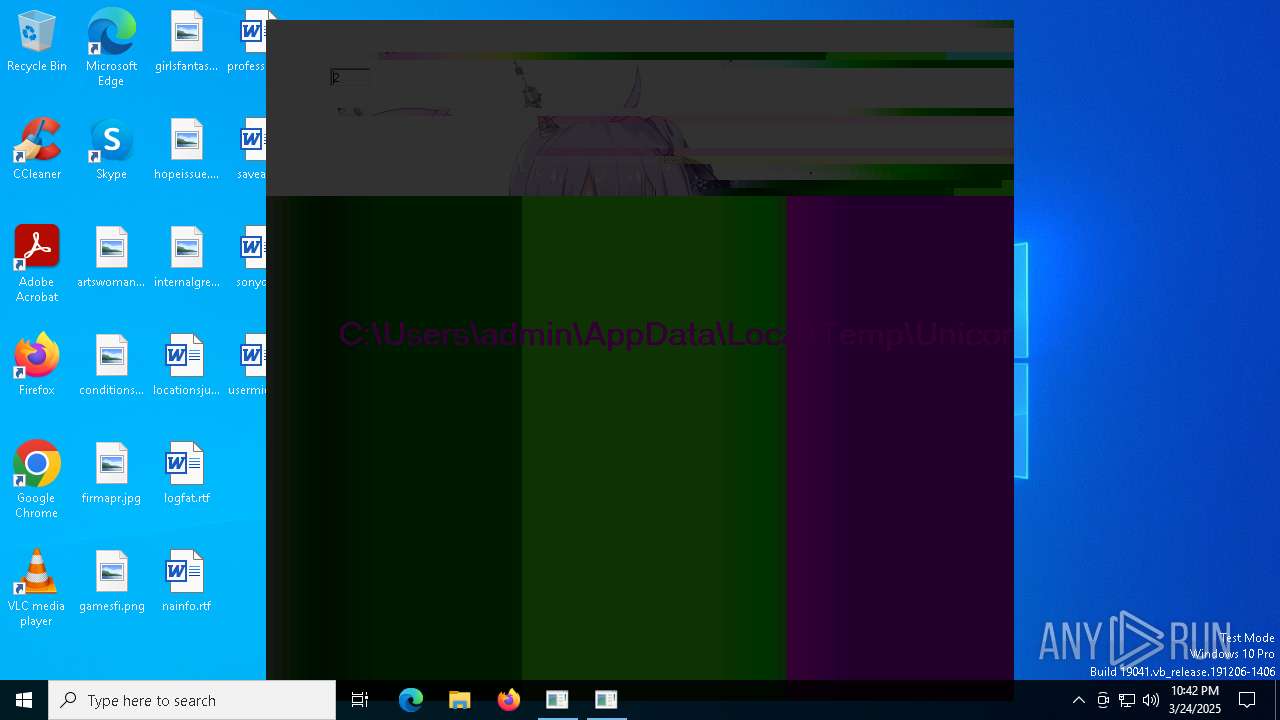Viewport: 1280px width, 720px height.
Task: Open File Explorer from the taskbar
Action: point(460,700)
